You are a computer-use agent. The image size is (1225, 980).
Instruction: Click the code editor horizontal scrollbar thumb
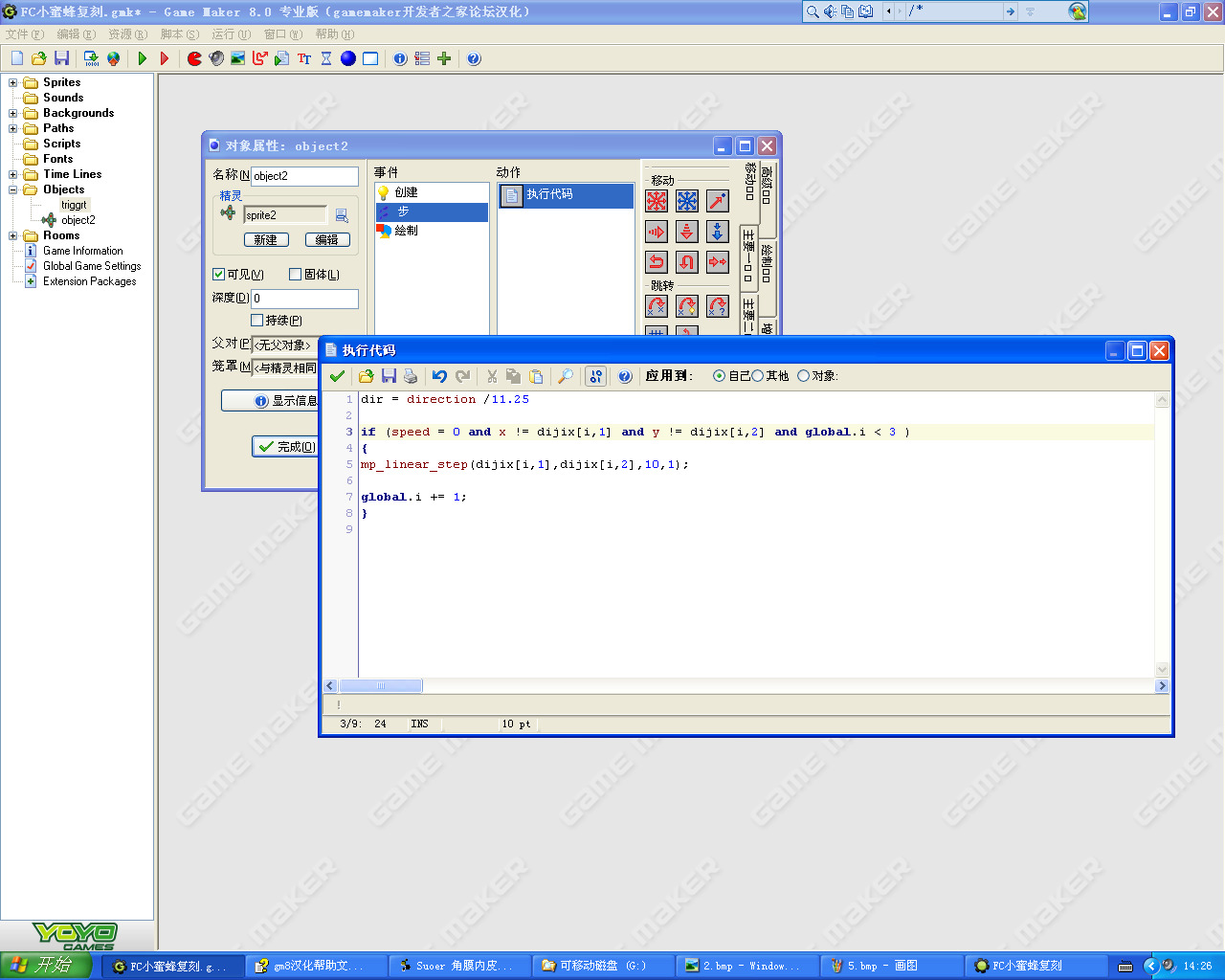click(x=381, y=686)
